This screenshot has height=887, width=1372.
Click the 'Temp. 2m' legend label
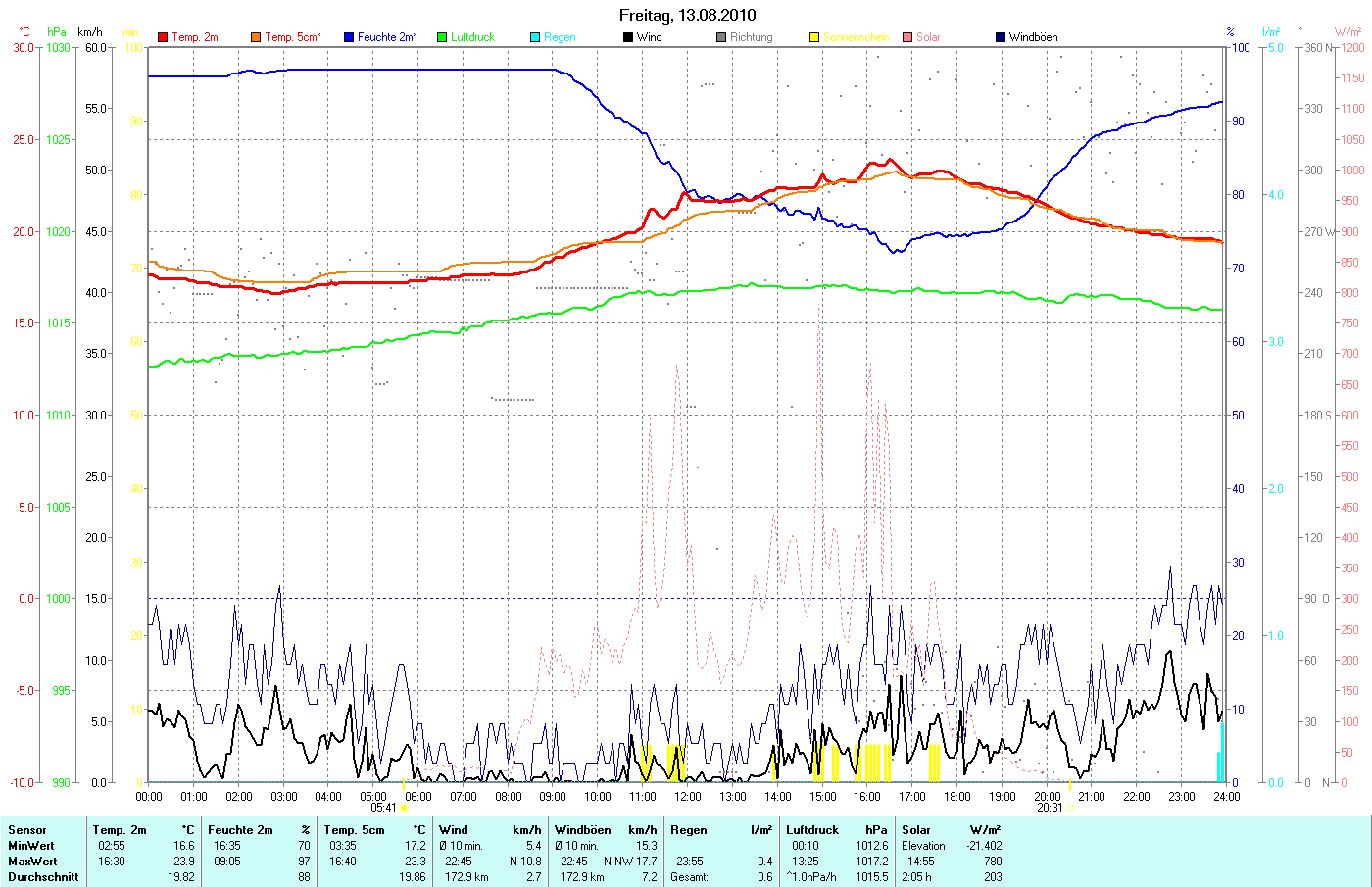(x=195, y=37)
